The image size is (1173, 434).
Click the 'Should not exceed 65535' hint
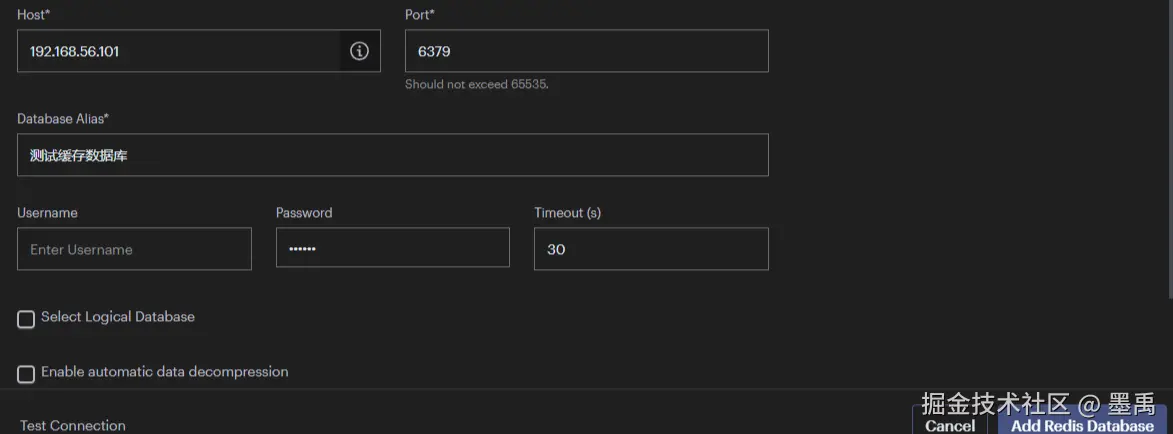[x=477, y=84]
